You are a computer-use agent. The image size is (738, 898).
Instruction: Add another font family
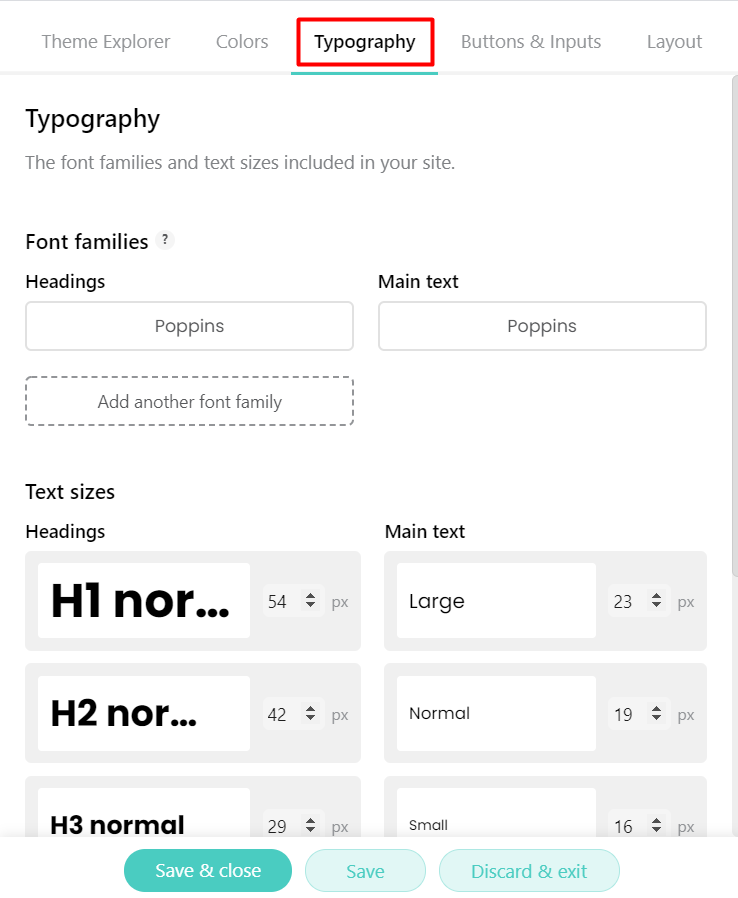(190, 401)
